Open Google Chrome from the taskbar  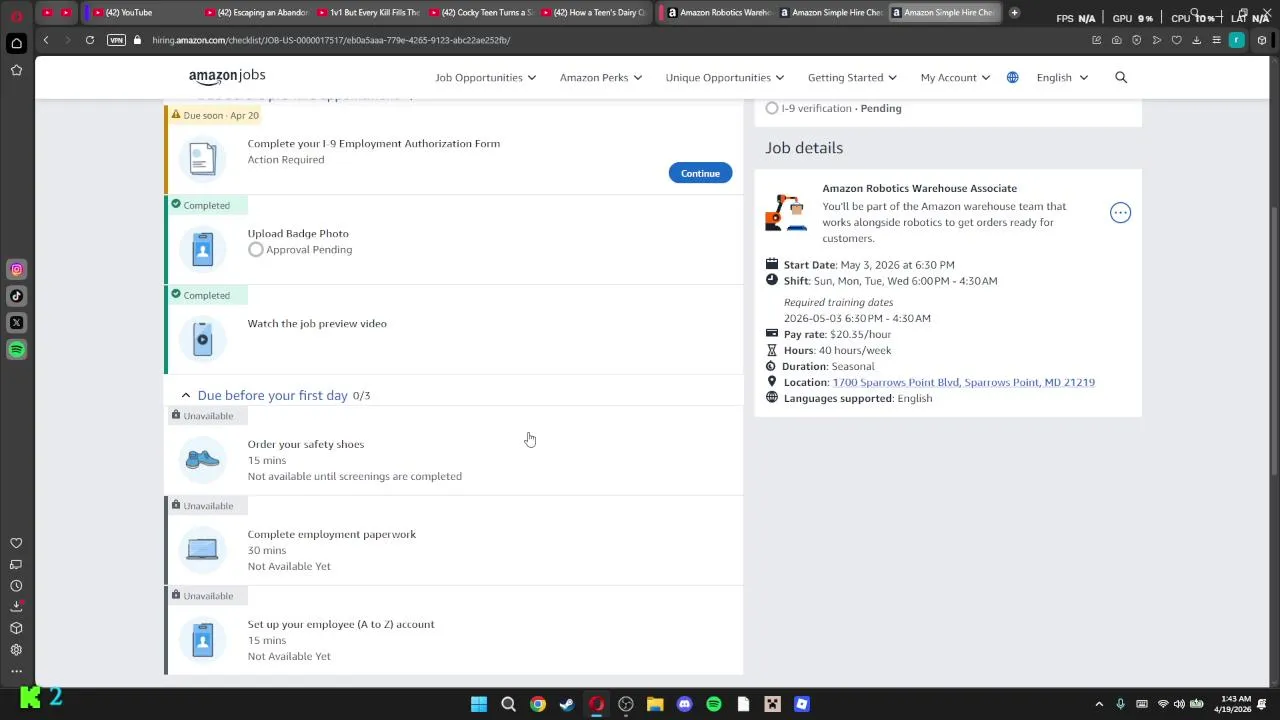(x=538, y=704)
